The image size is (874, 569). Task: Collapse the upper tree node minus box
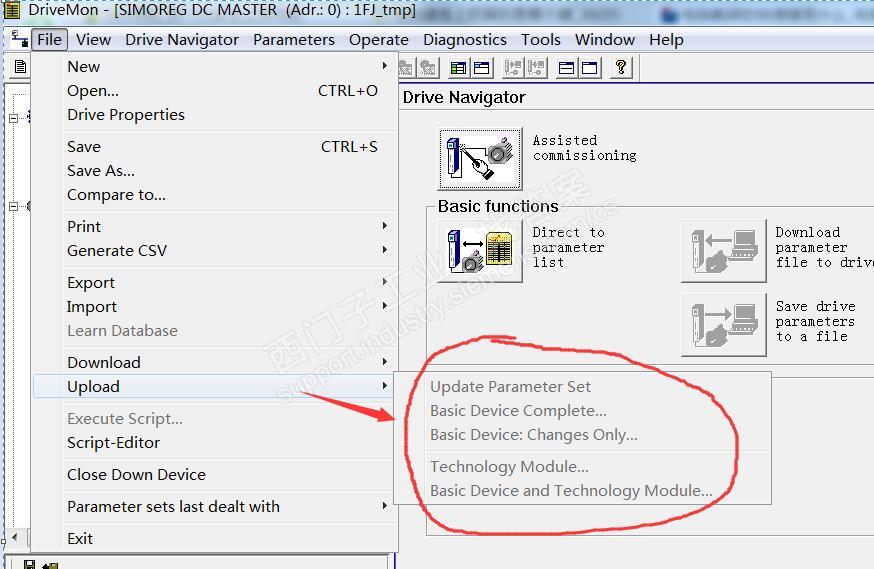[13, 118]
